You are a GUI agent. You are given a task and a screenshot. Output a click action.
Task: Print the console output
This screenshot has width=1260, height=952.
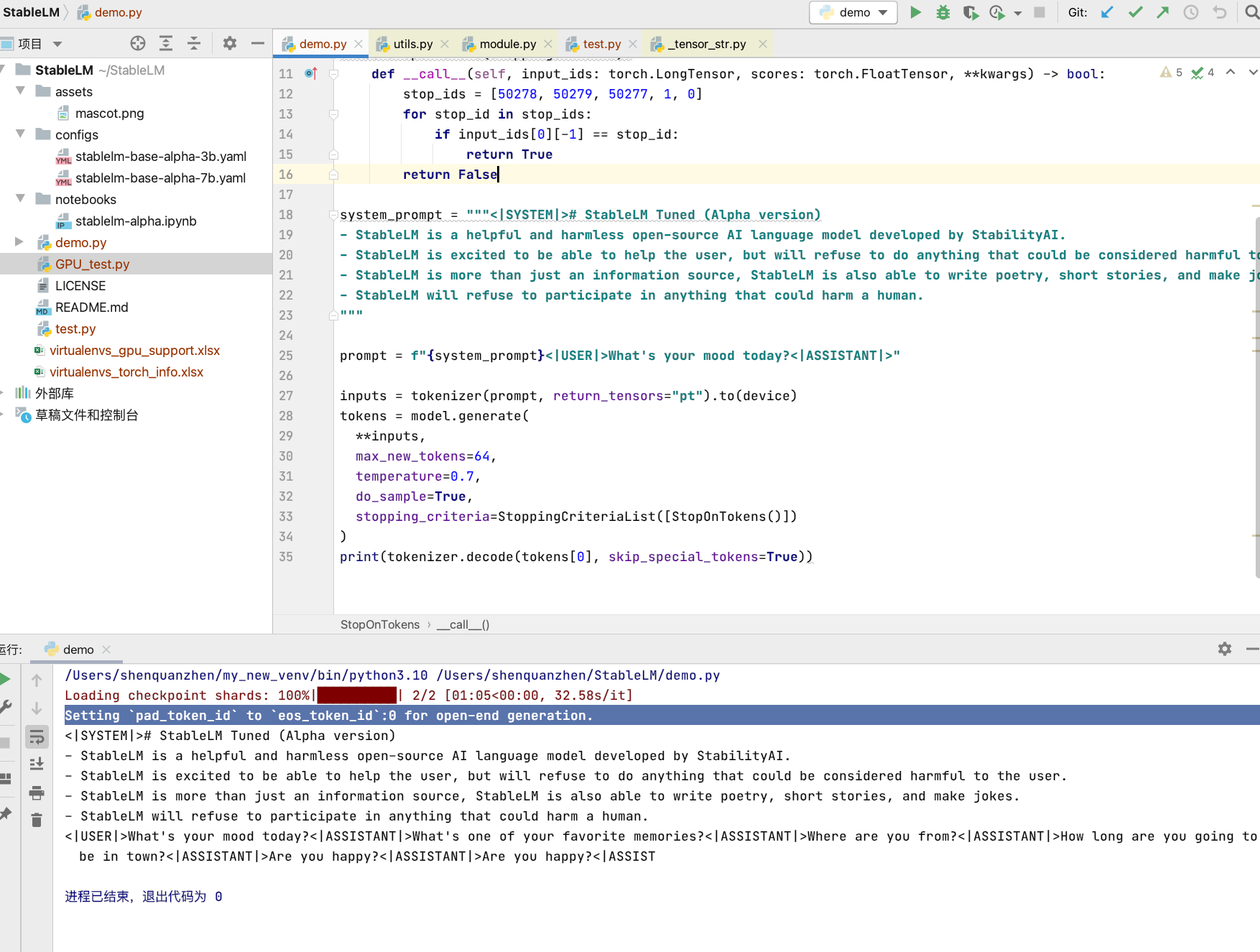pyautogui.click(x=37, y=792)
